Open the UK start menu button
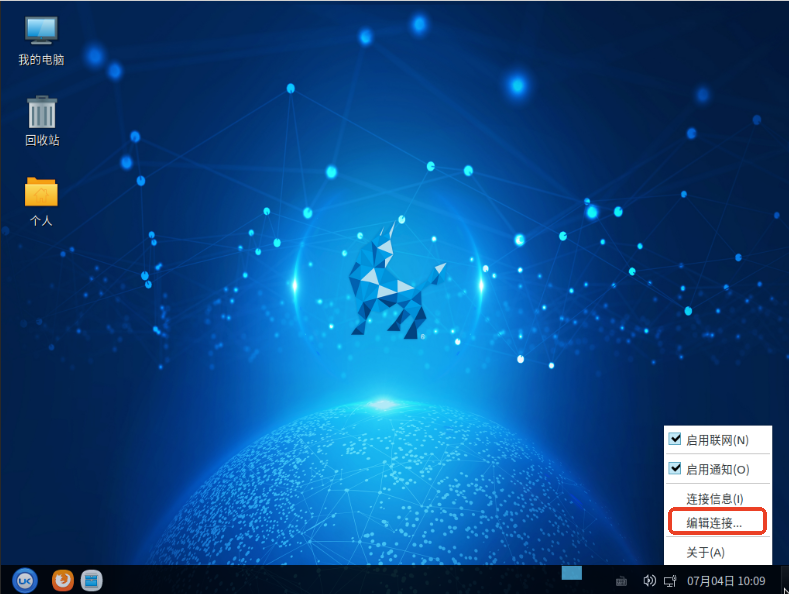Image resolution: width=789 pixels, height=594 pixels. tap(25, 580)
